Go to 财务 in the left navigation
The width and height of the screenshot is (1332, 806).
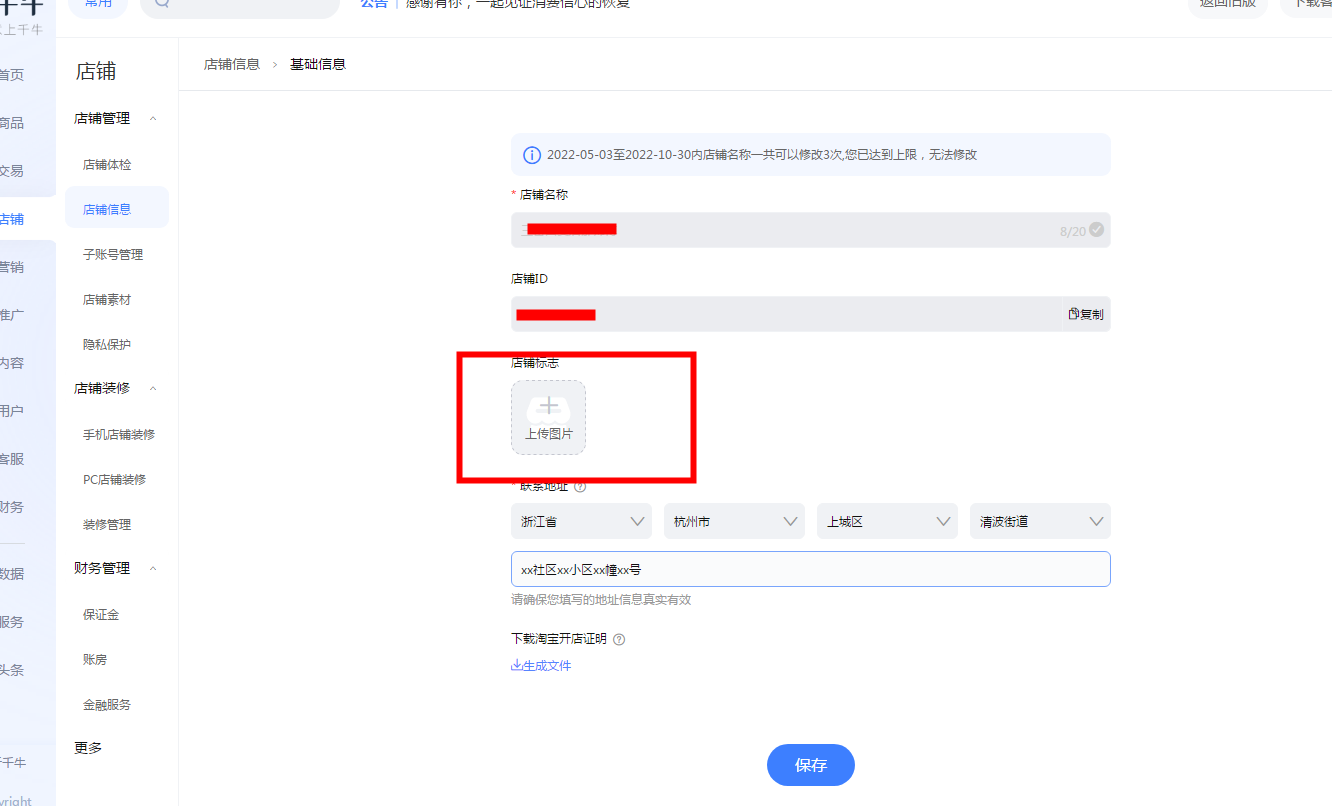(12, 507)
